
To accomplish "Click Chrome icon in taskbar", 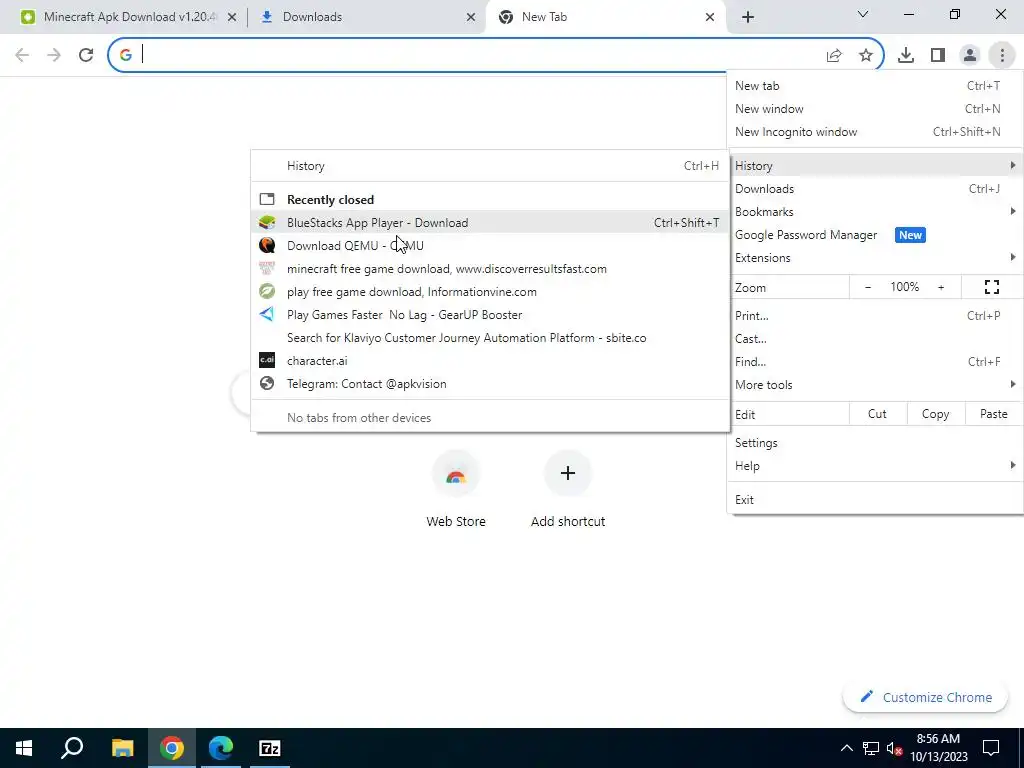I will coord(172,748).
